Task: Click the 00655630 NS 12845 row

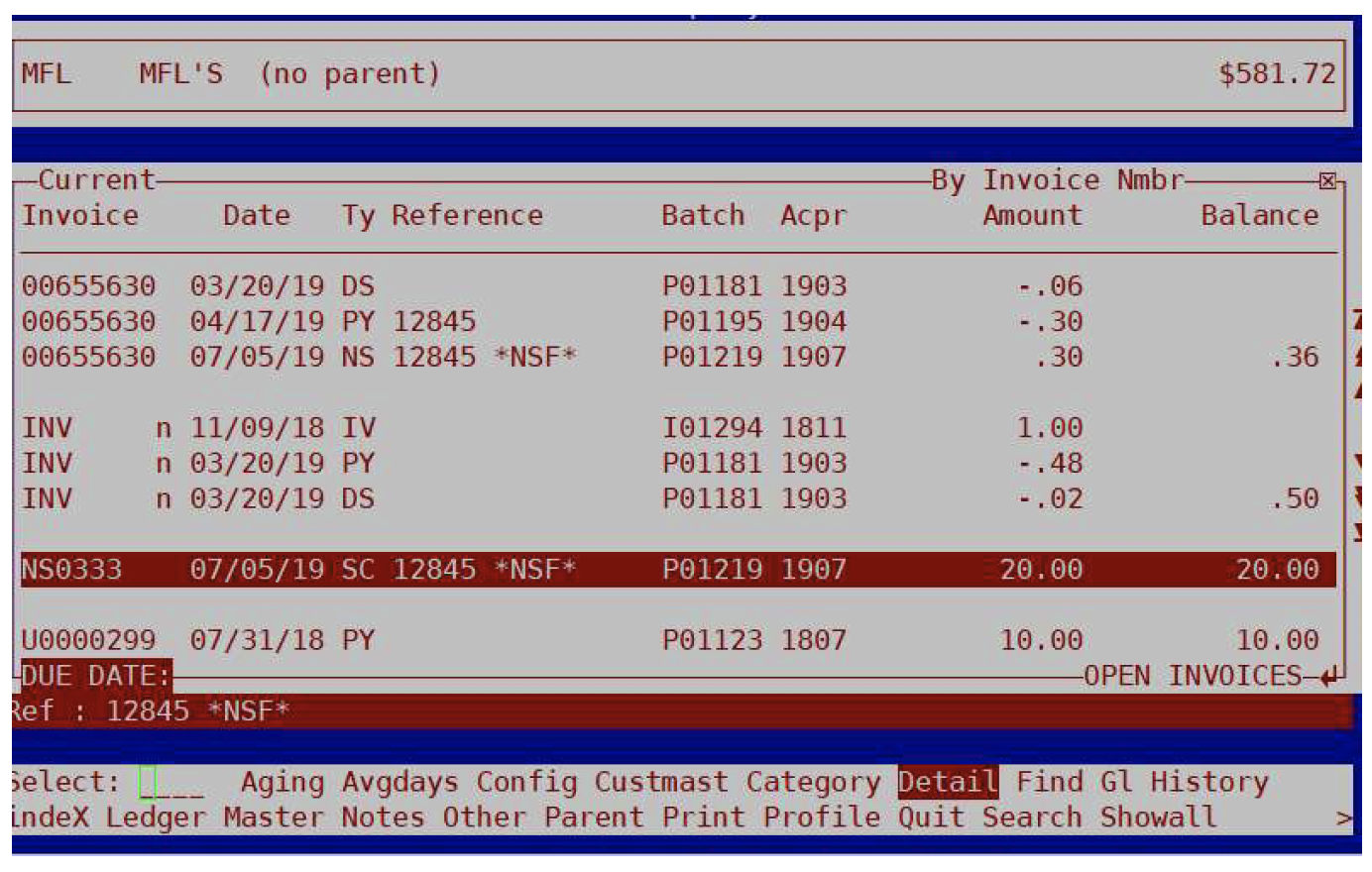Action: [x=678, y=357]
